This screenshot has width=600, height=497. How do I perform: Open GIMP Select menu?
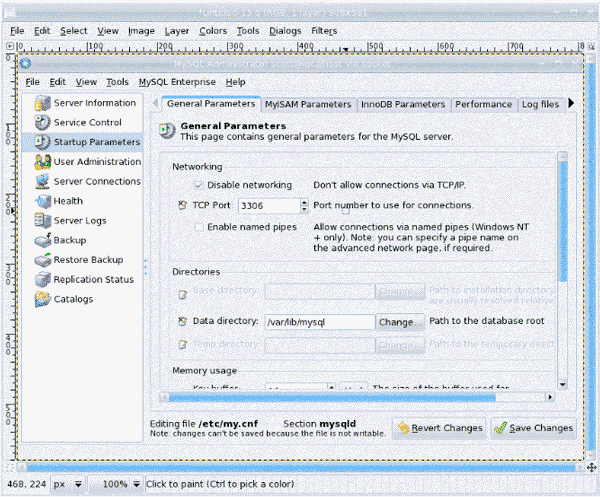tap(73, 31)
